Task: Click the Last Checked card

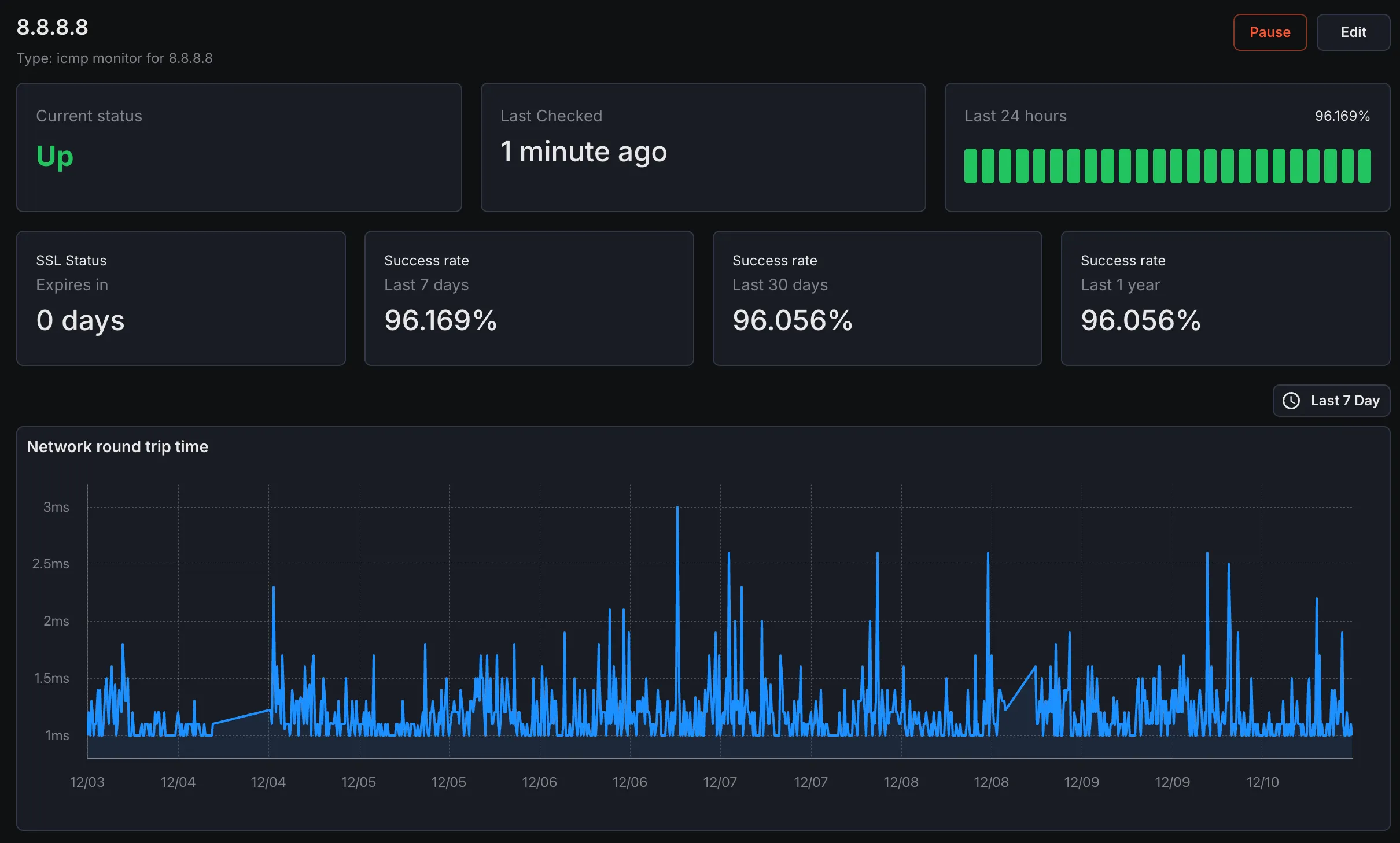Action: [x=703, y=147]
